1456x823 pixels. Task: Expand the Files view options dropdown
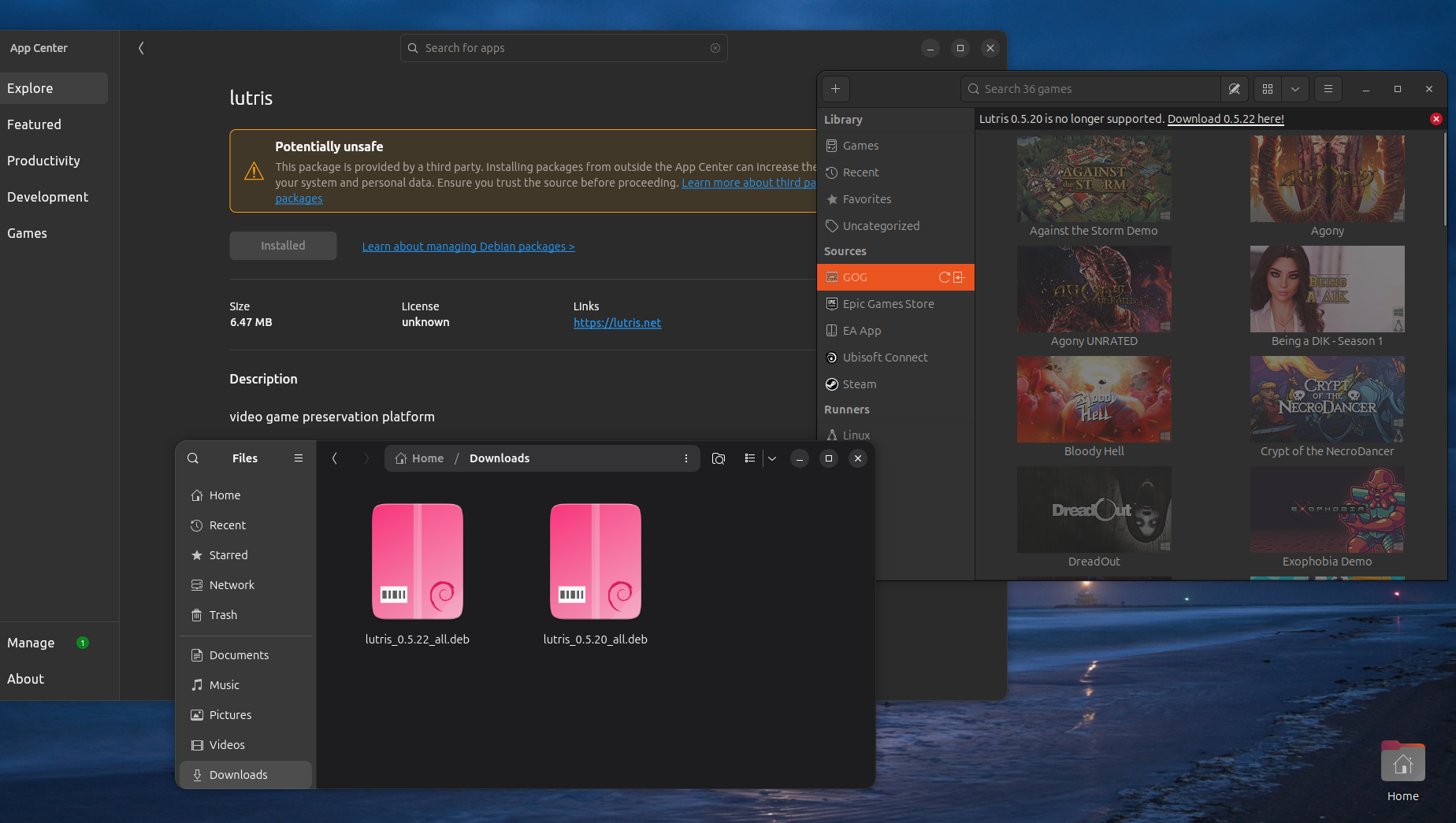tap(772, 458)
